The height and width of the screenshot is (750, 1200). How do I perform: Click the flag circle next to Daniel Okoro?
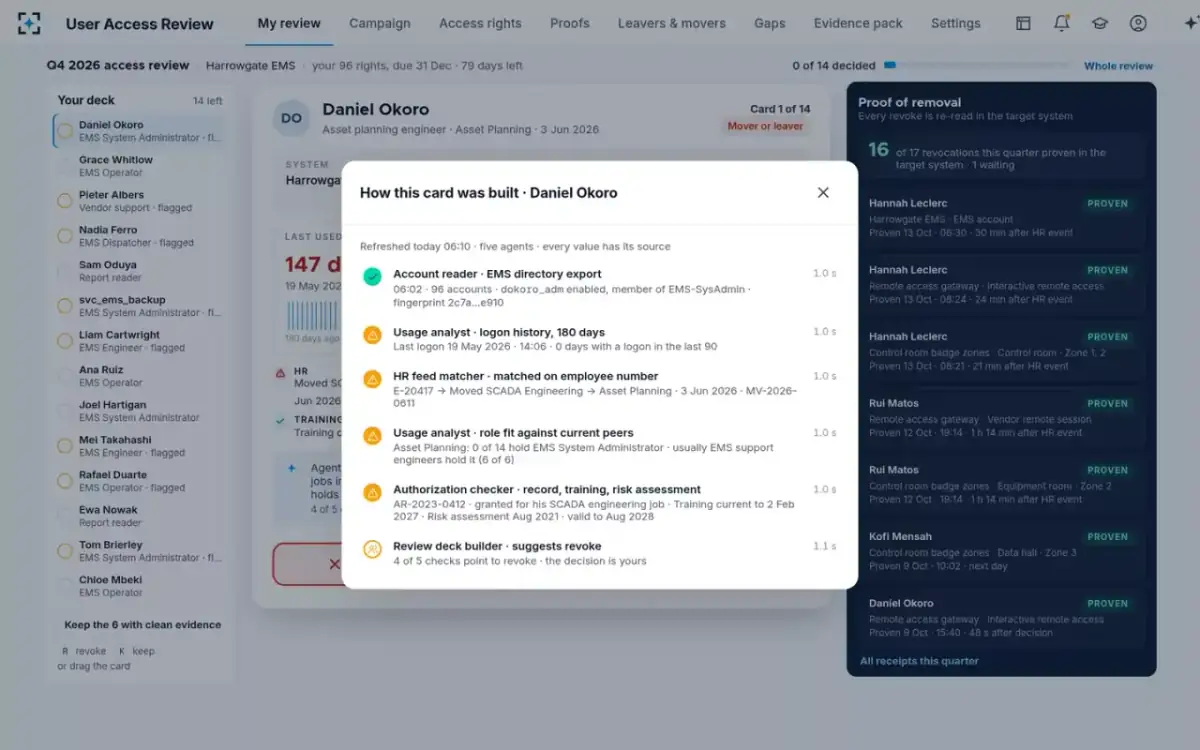tap(65, 131)
